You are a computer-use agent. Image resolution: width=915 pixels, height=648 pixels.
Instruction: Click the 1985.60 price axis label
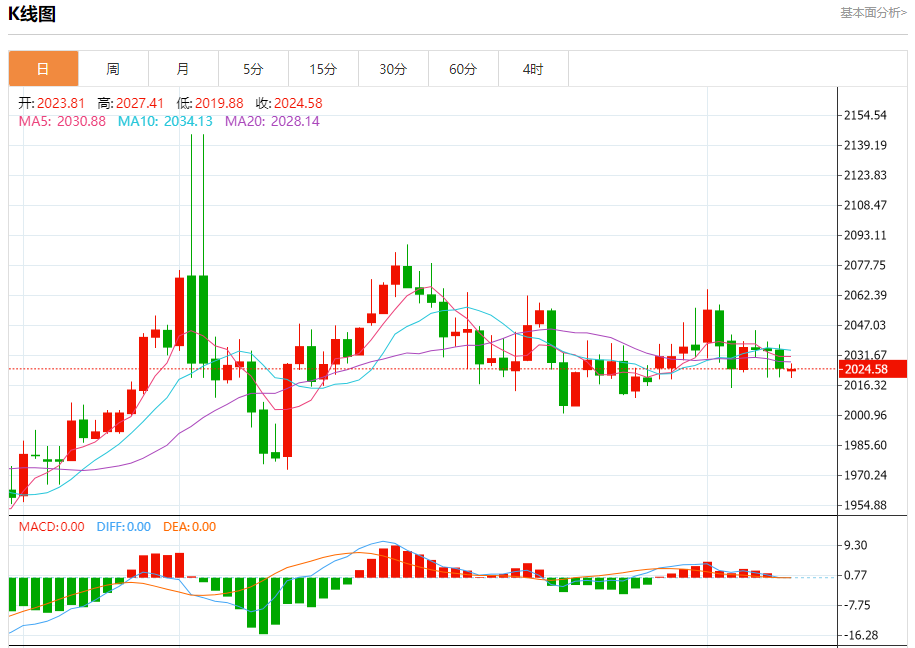tap(865, 445)
